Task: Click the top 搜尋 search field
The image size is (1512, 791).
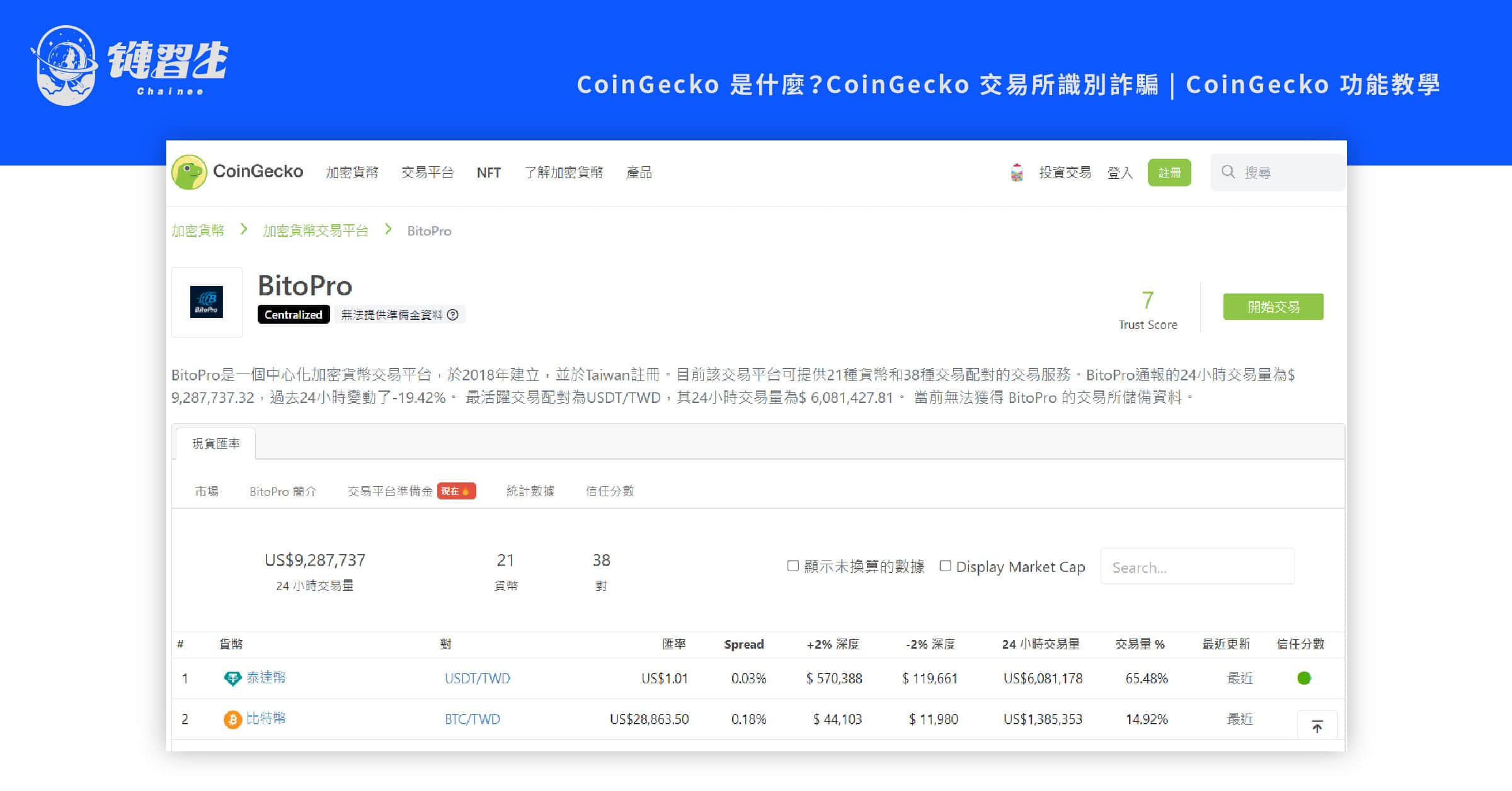Action: tap(1278, 173)
